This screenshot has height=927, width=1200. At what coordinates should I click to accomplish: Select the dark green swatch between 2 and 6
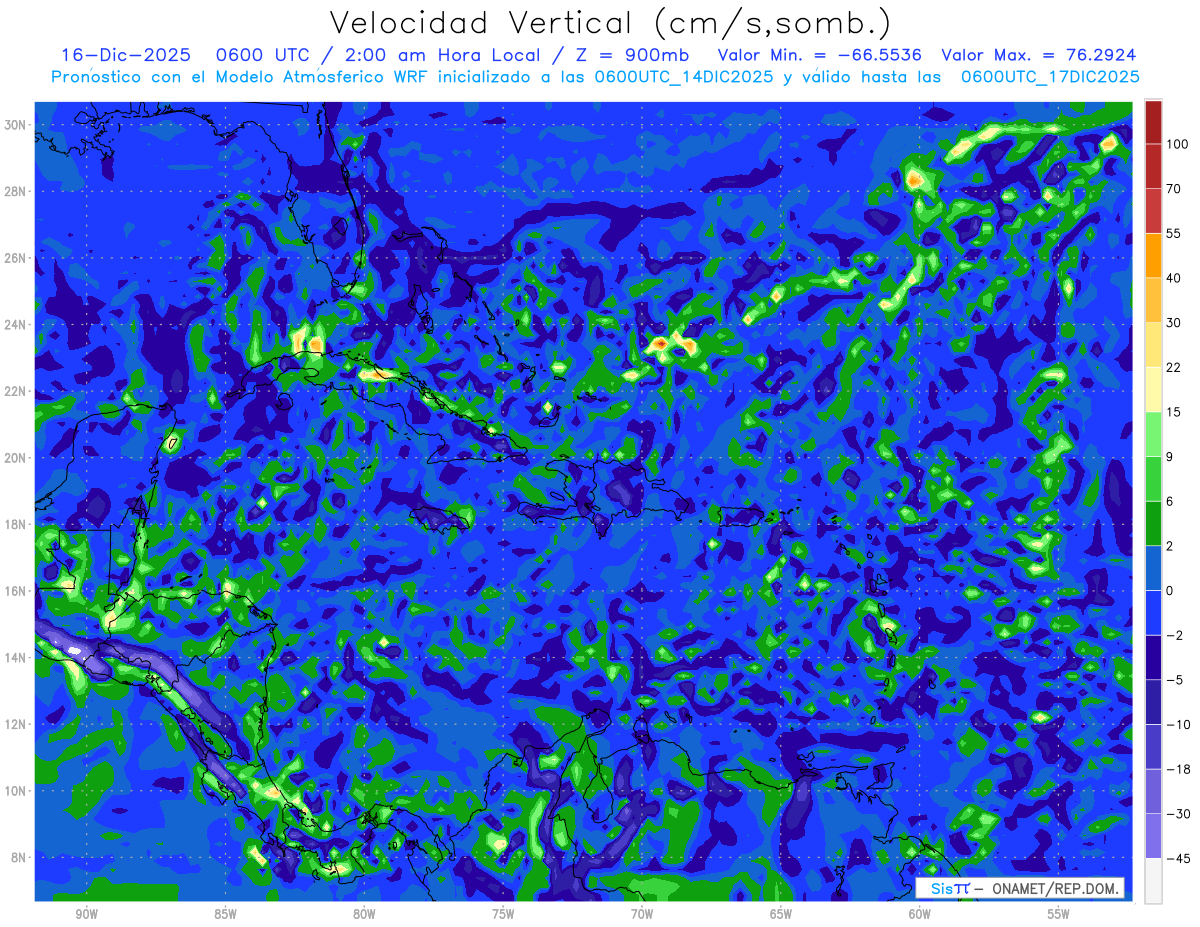click(1153, 524)
